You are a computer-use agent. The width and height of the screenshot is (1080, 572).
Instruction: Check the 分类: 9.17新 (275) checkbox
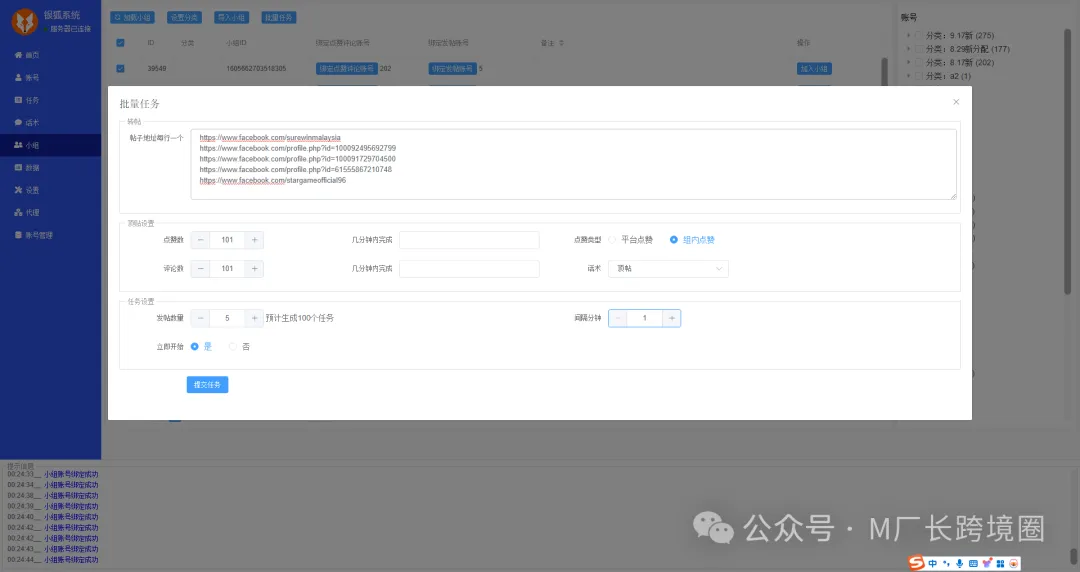click(x=918, y=35)
